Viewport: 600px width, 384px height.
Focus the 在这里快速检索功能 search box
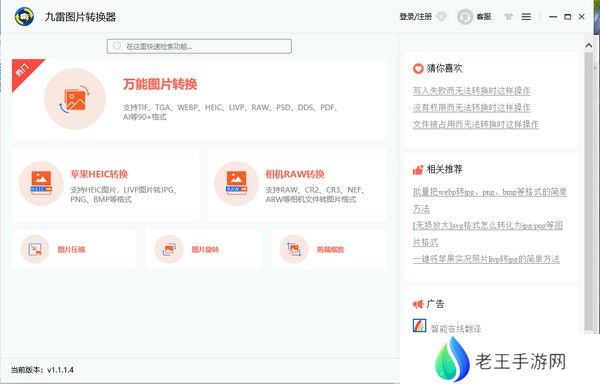pos(199,46)
